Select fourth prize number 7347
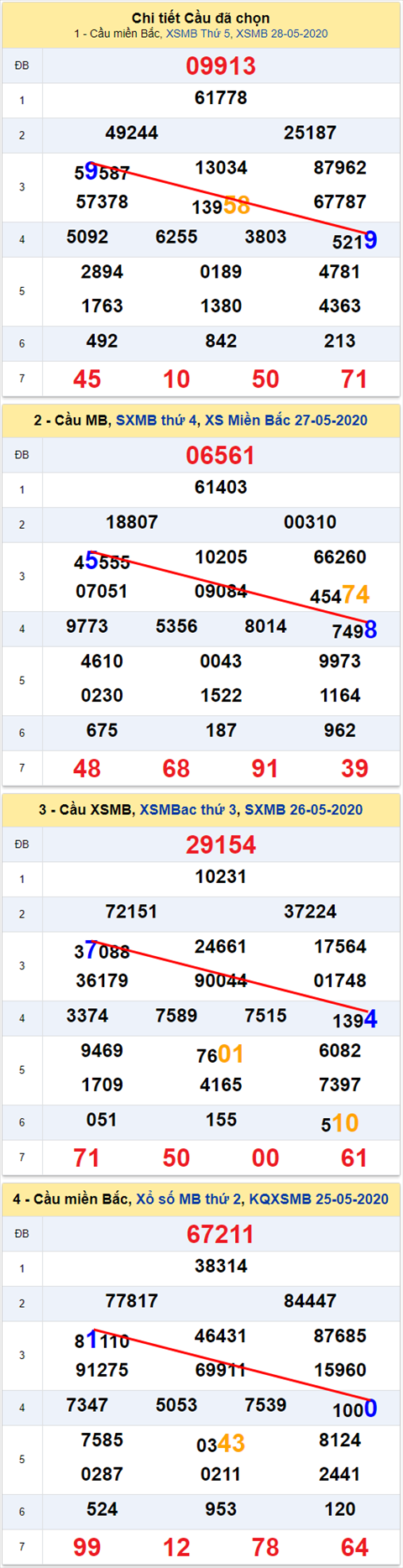Screen dimensions: 403x1568 pos(87,1405)
